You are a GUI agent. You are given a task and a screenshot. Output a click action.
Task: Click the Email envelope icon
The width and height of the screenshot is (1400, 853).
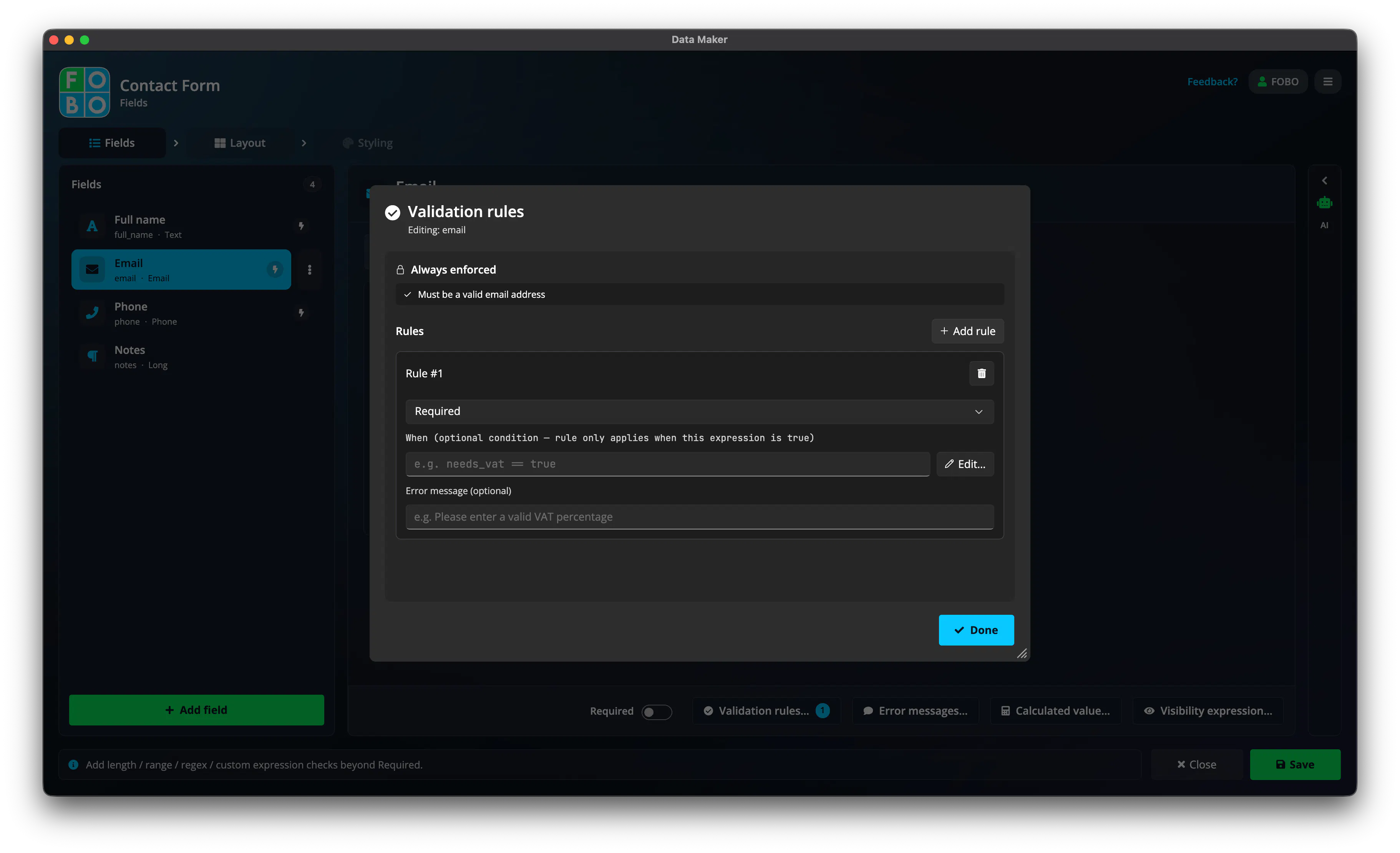[92, 269]
